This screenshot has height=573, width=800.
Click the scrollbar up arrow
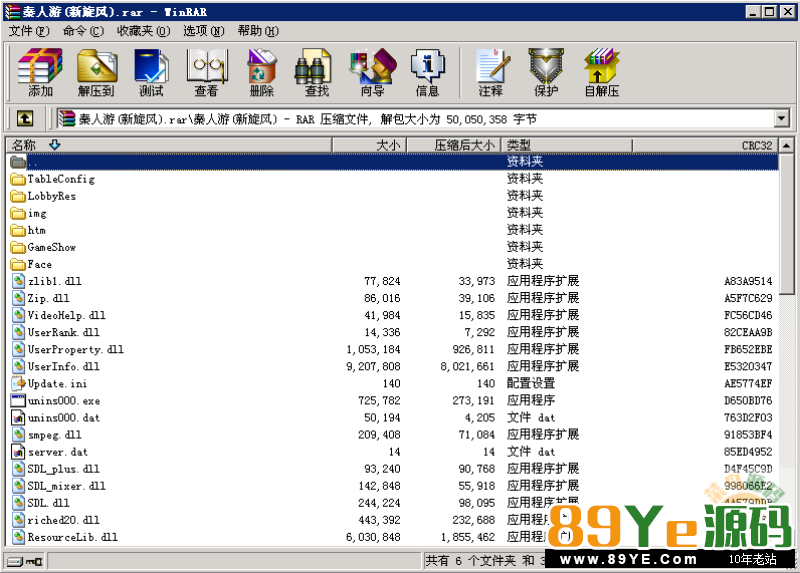pos(787,145)
